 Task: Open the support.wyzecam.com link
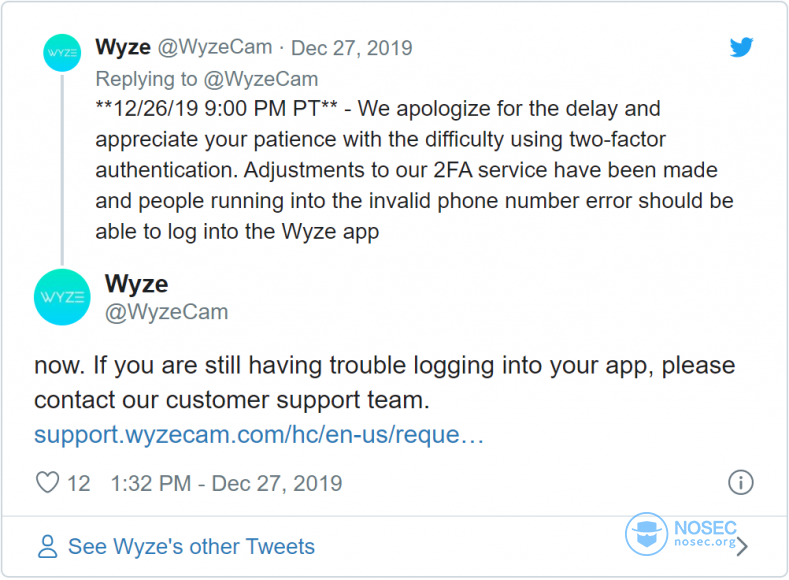[x=259, y=435]
